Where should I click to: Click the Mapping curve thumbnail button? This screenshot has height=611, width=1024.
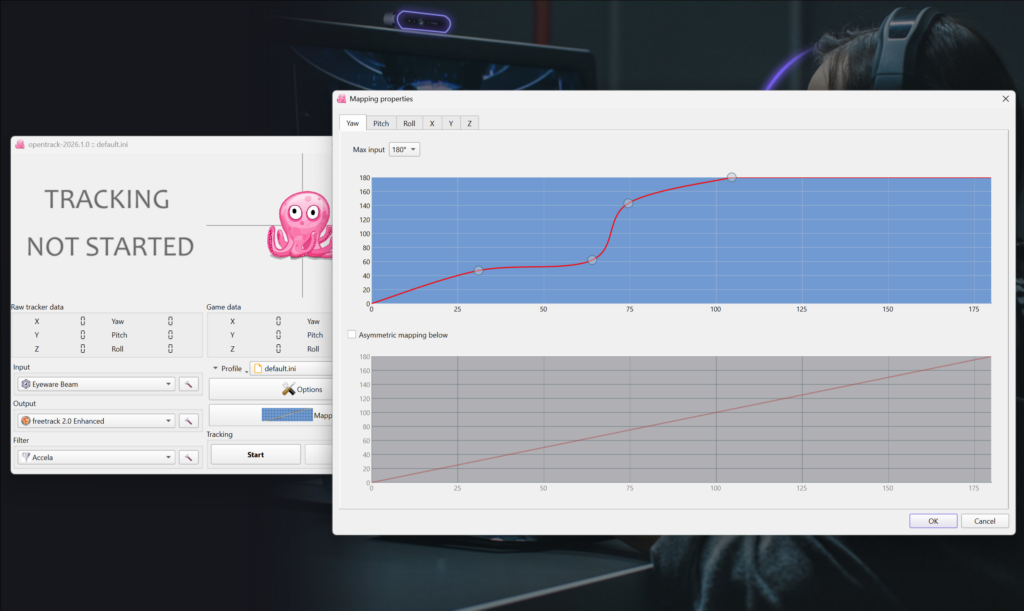pos(271,415)
